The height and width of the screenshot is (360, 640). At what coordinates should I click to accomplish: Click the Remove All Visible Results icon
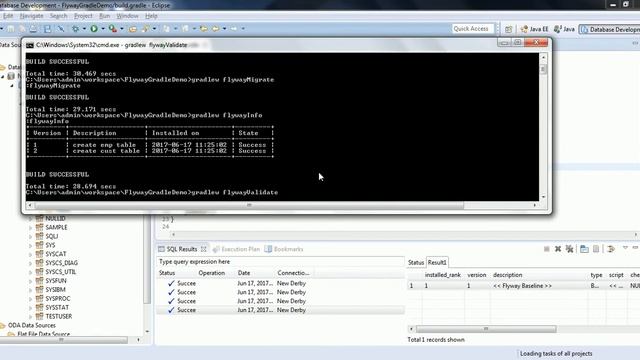(569, 249)
